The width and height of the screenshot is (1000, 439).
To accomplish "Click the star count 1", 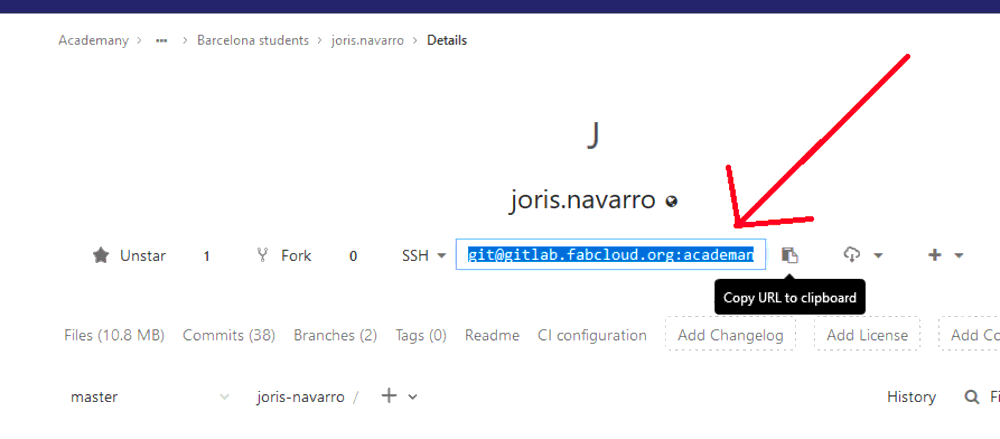I will click(x=207, y=257).
